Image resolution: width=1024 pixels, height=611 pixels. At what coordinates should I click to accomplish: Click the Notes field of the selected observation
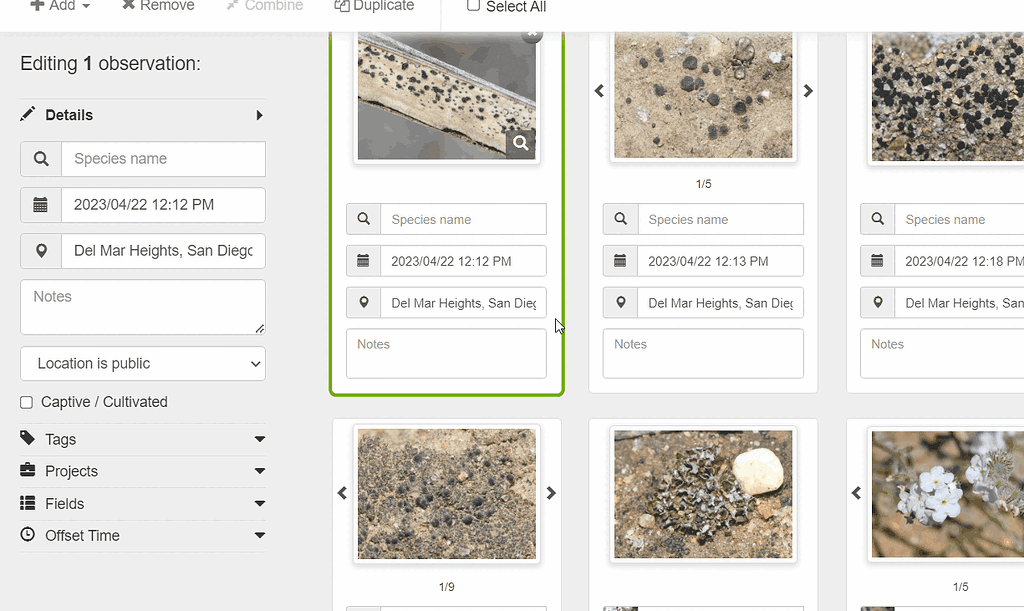point(446,353)
